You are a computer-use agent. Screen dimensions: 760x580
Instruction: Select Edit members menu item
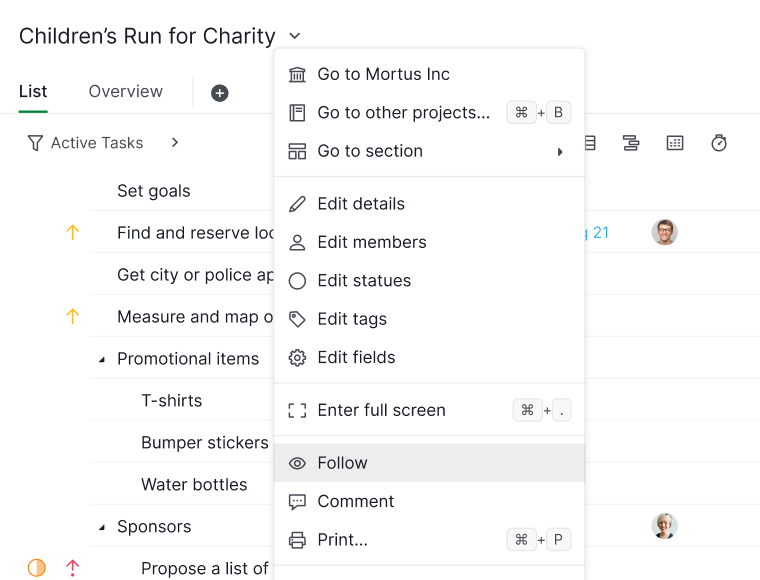click(429, 242)
